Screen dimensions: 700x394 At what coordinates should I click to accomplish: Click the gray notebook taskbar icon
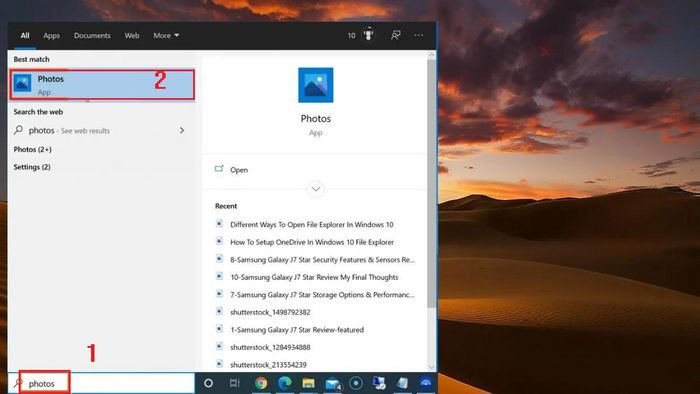[x=403, y=383]
